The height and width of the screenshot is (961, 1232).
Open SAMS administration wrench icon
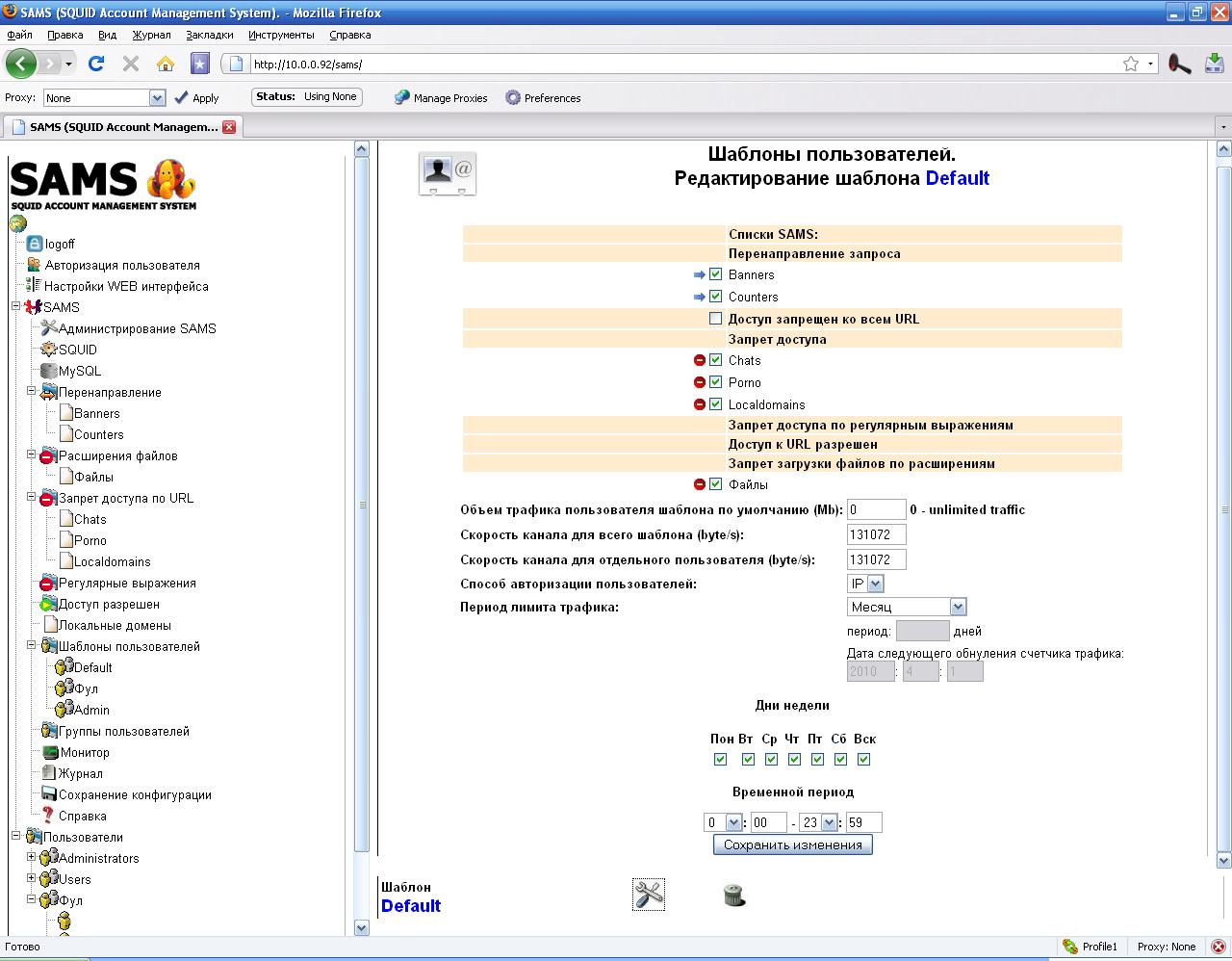(49, 328)
